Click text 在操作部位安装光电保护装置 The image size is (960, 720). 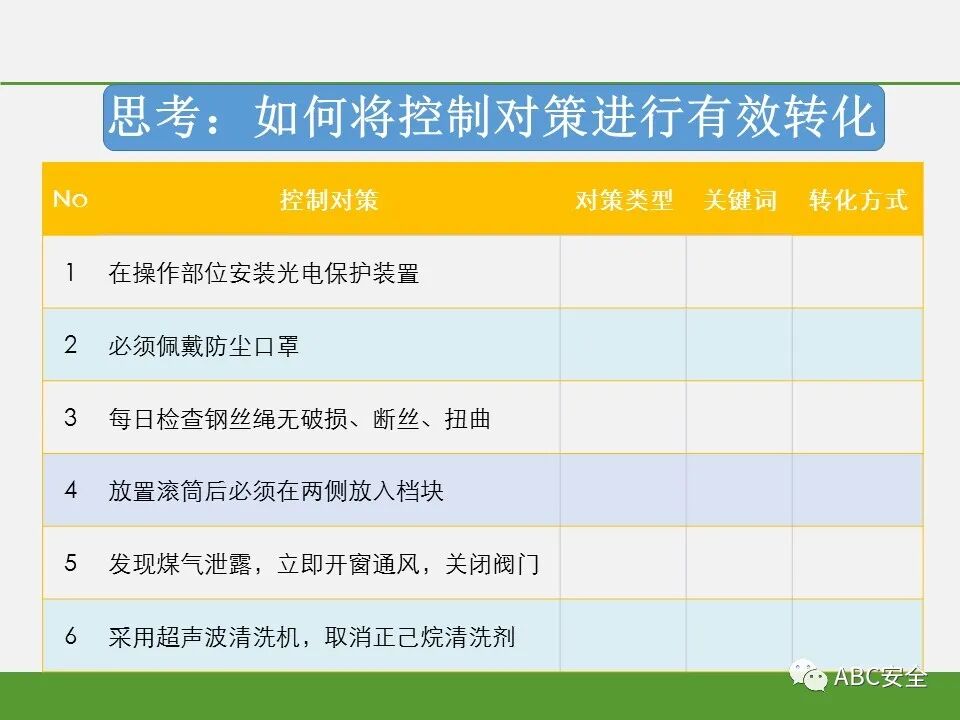click(x=264, y=273)
